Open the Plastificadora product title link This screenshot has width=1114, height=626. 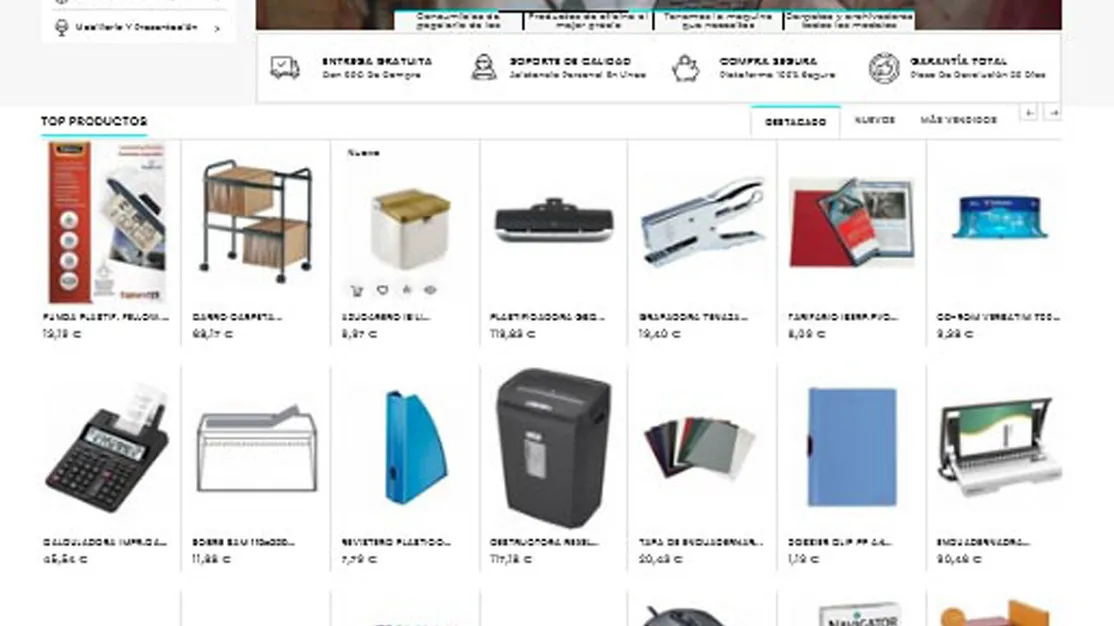pos(547,317)
